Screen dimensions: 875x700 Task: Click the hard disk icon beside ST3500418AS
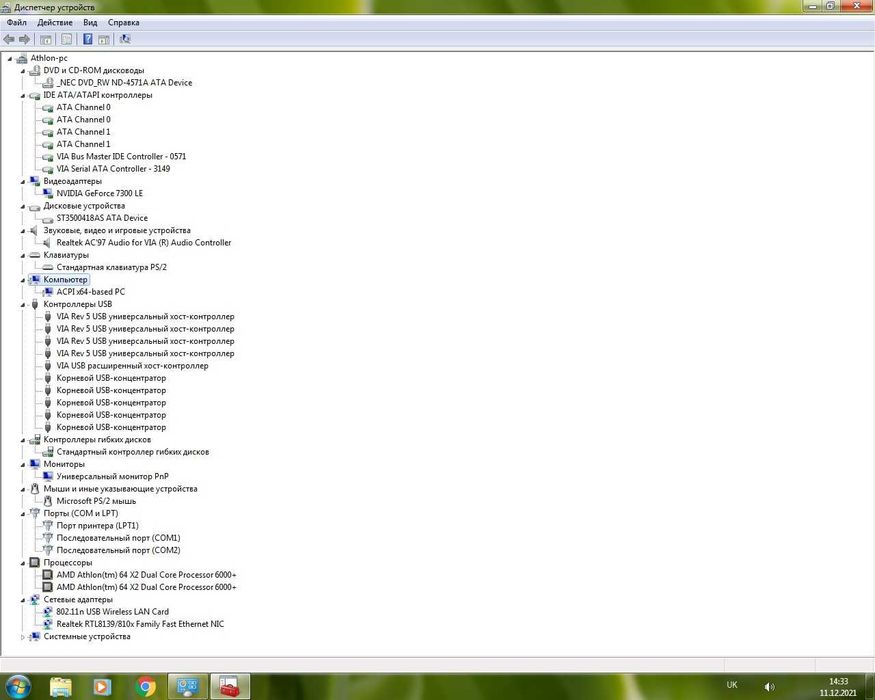pyautogui.click(x=48, y=218)
